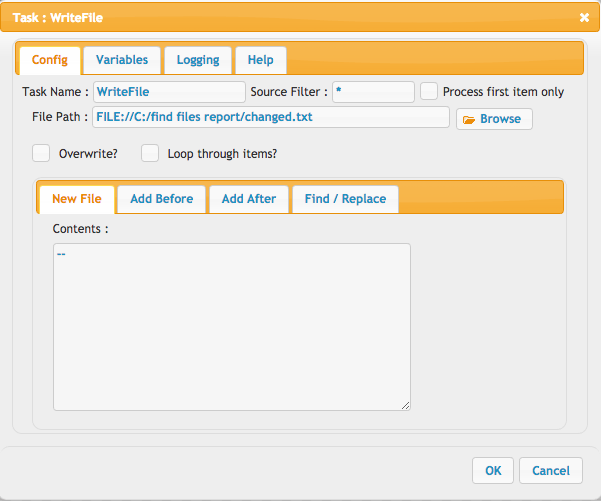Select the Config tab
This screenshot has height=501, width=601.
(50, 60)
